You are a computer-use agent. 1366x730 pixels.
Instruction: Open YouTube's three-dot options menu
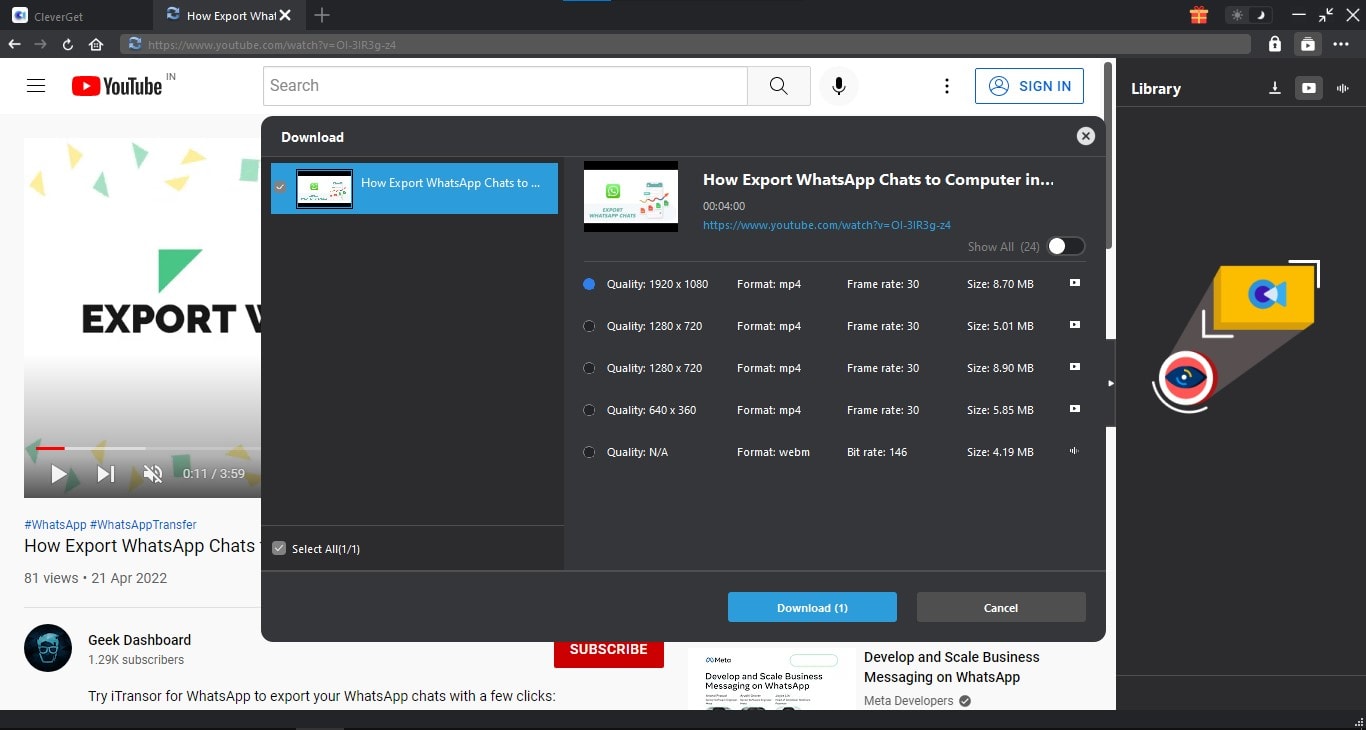[x=947, y=86]
